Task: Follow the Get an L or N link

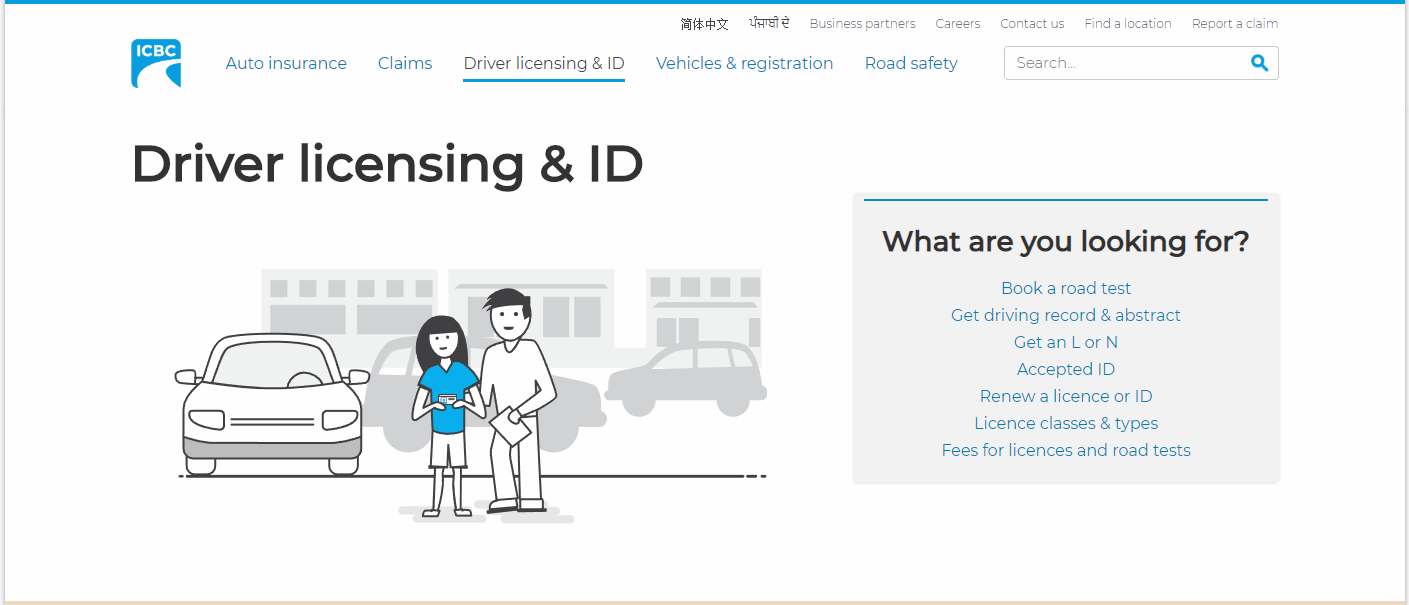Action: pyautogui.click(x=1066, y=342)
